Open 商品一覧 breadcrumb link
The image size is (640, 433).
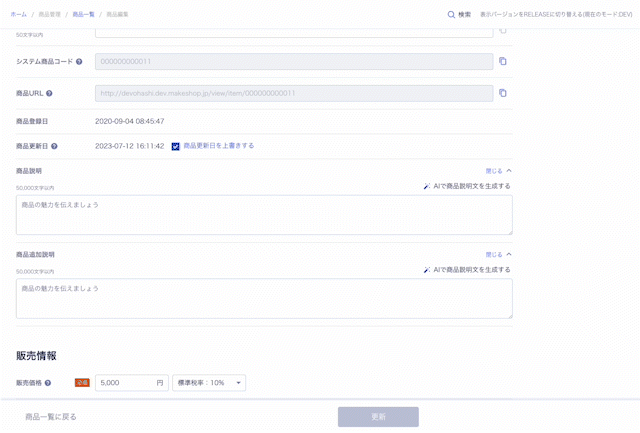coord(83,14)
